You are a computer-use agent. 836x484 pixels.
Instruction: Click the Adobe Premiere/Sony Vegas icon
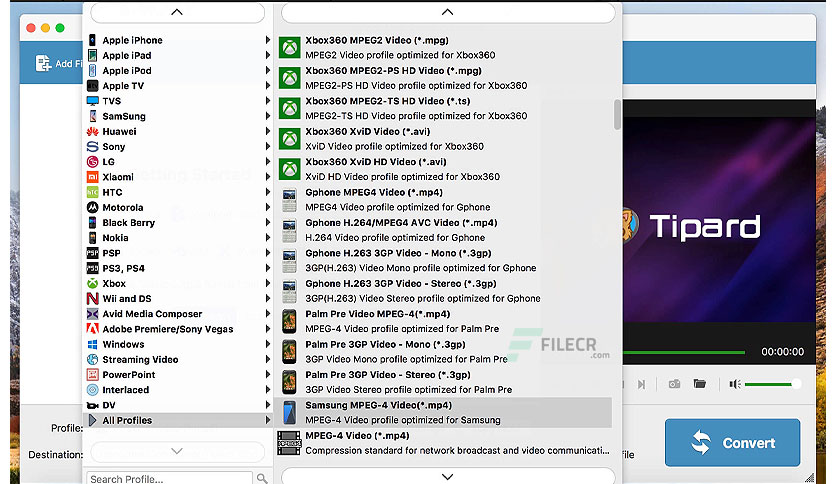point(92,329)
